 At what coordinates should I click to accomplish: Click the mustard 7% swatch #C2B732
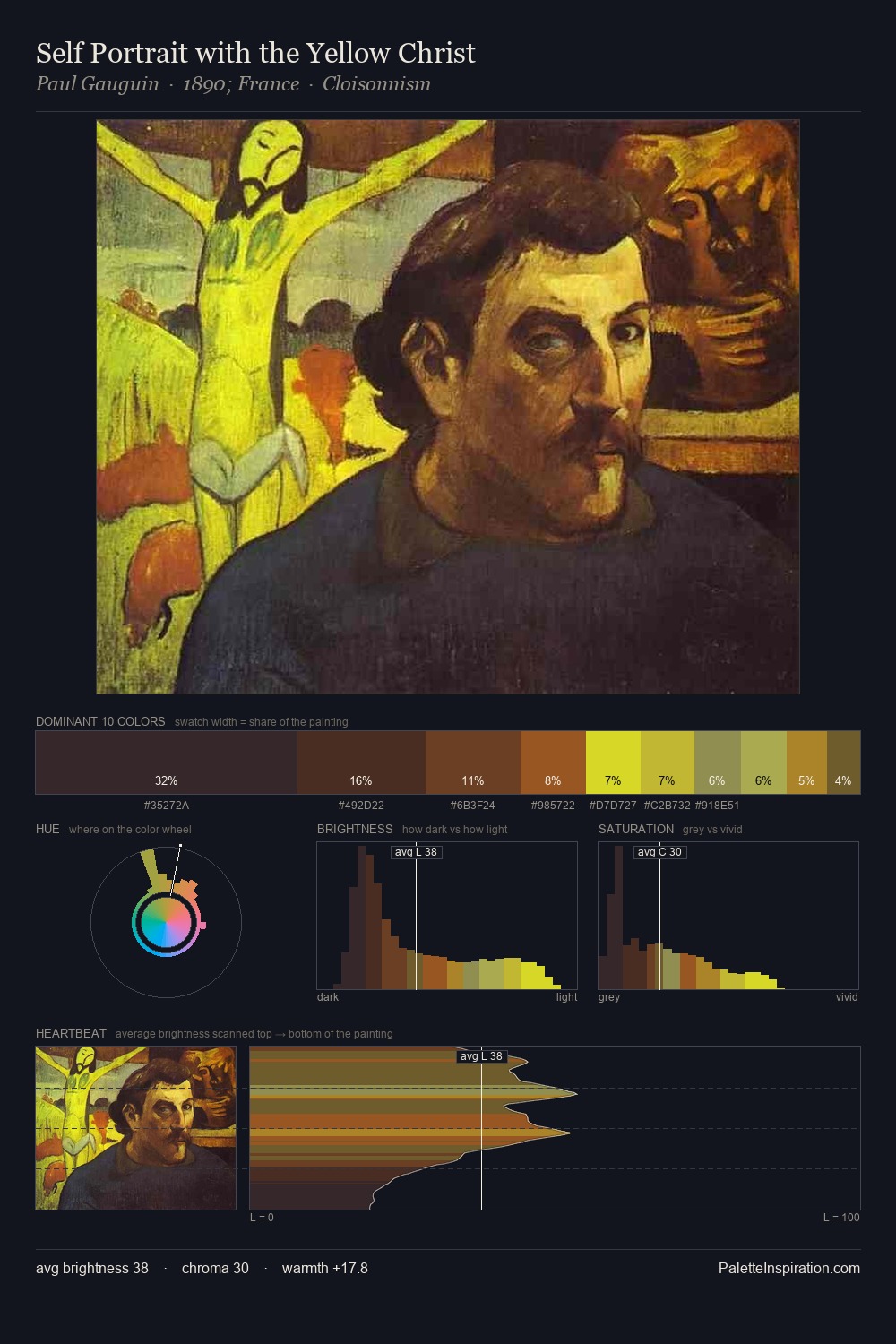point(668,762)
